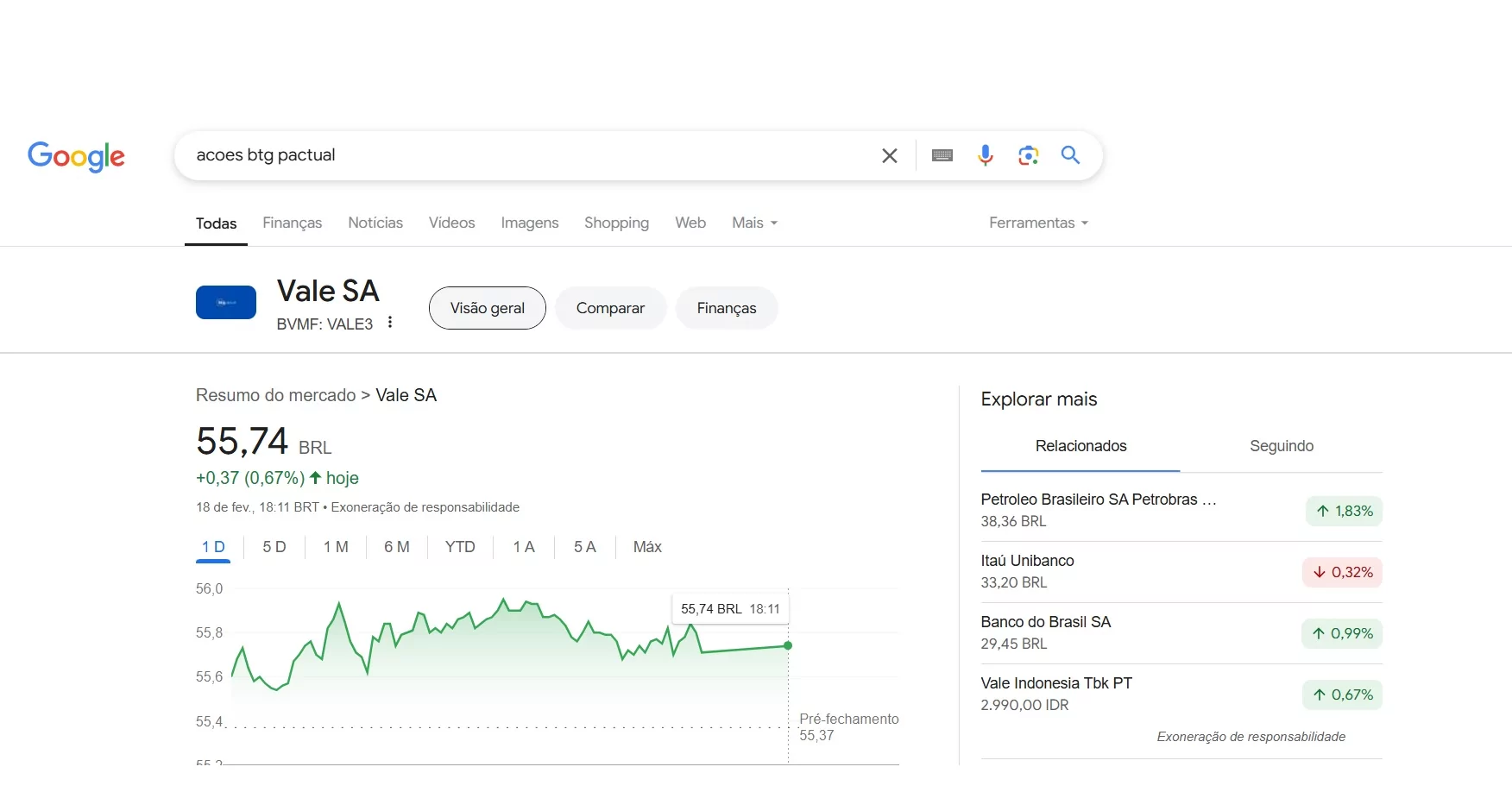Select the 5 D chart range
The width and height of the screenshot is (1512, 792).
point(274,547)
